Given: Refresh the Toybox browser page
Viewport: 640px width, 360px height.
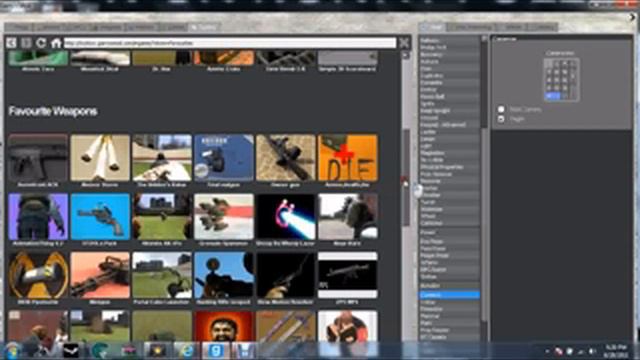Looking at the screenshot, I should (x=41, y=42).
